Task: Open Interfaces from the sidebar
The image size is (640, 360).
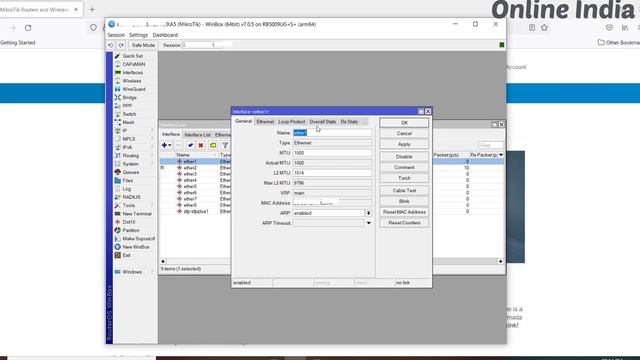Action: pos(133,73)
